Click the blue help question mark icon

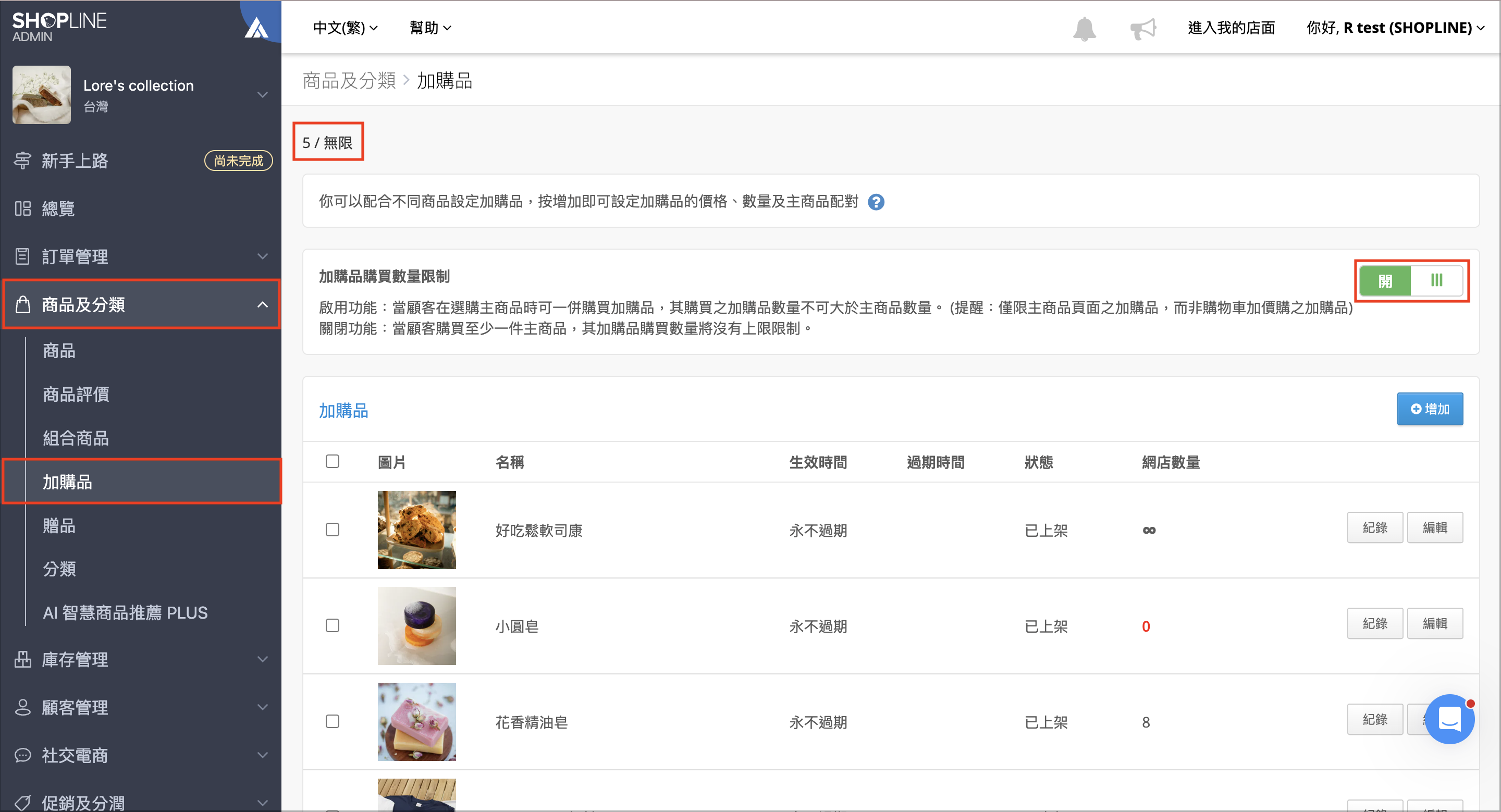click(x=876, y=202)
